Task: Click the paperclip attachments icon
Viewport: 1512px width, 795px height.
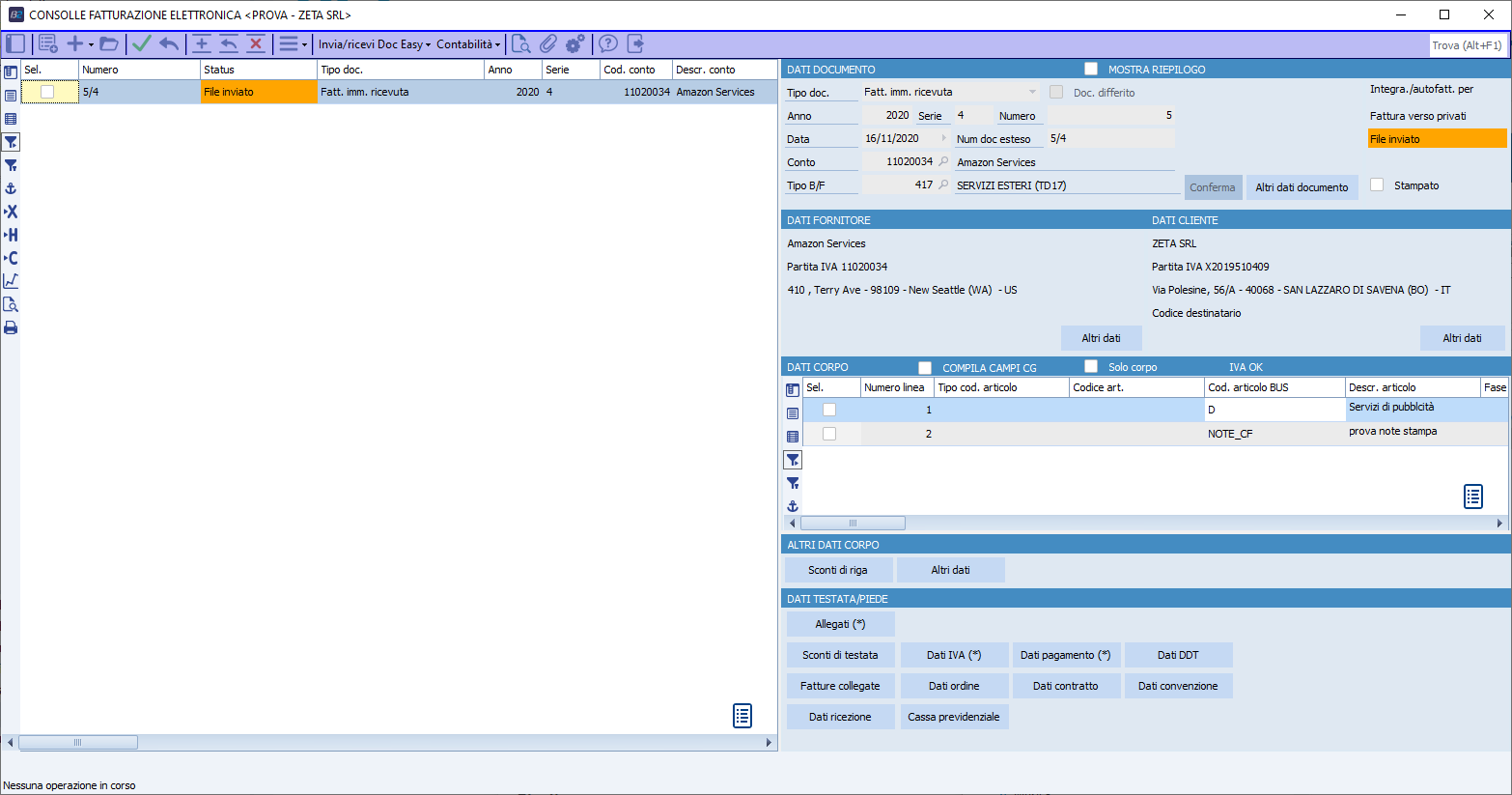Action: [x=547, y=43]
